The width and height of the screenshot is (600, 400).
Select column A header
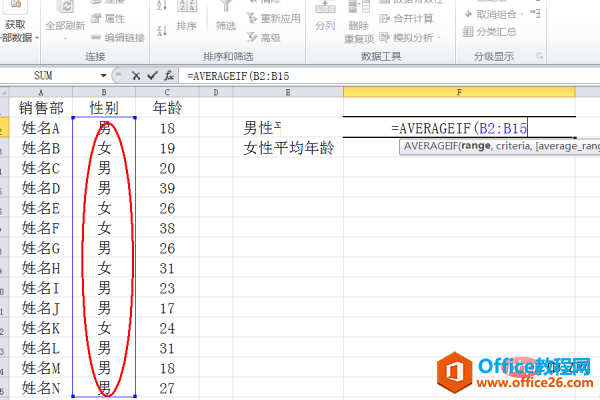(x=41, y=92)
